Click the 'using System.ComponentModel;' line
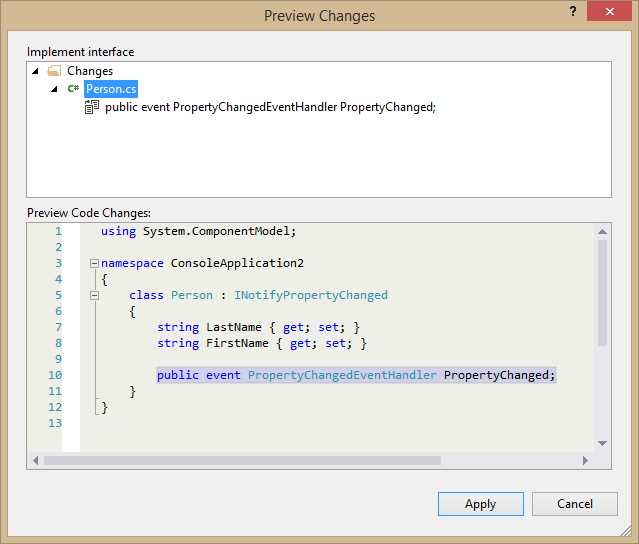639x544 pixels. pyautogui.click(x=198, y=231)
